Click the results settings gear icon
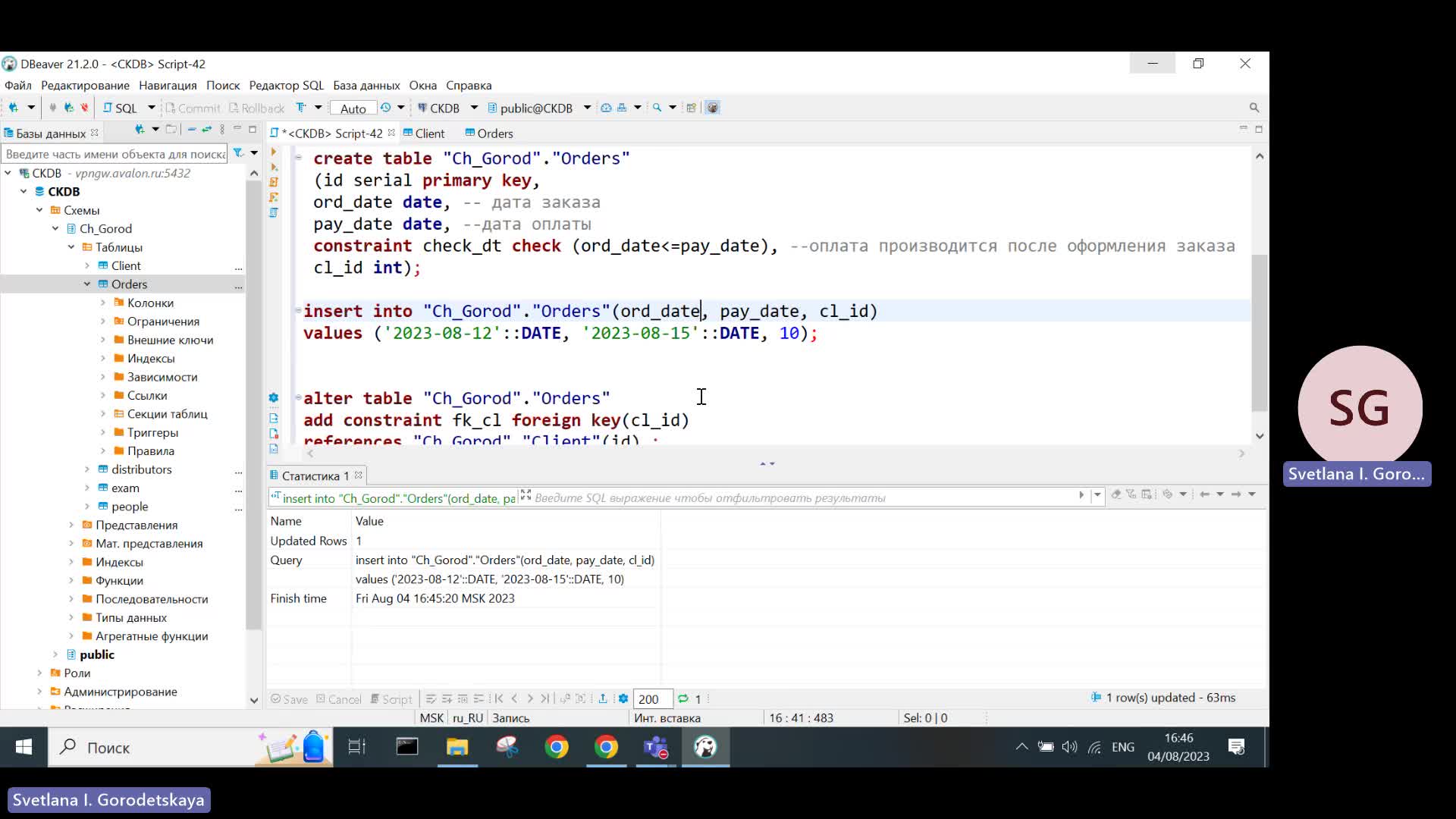This screenshot has height=819, width=1456. pos(623,698)
